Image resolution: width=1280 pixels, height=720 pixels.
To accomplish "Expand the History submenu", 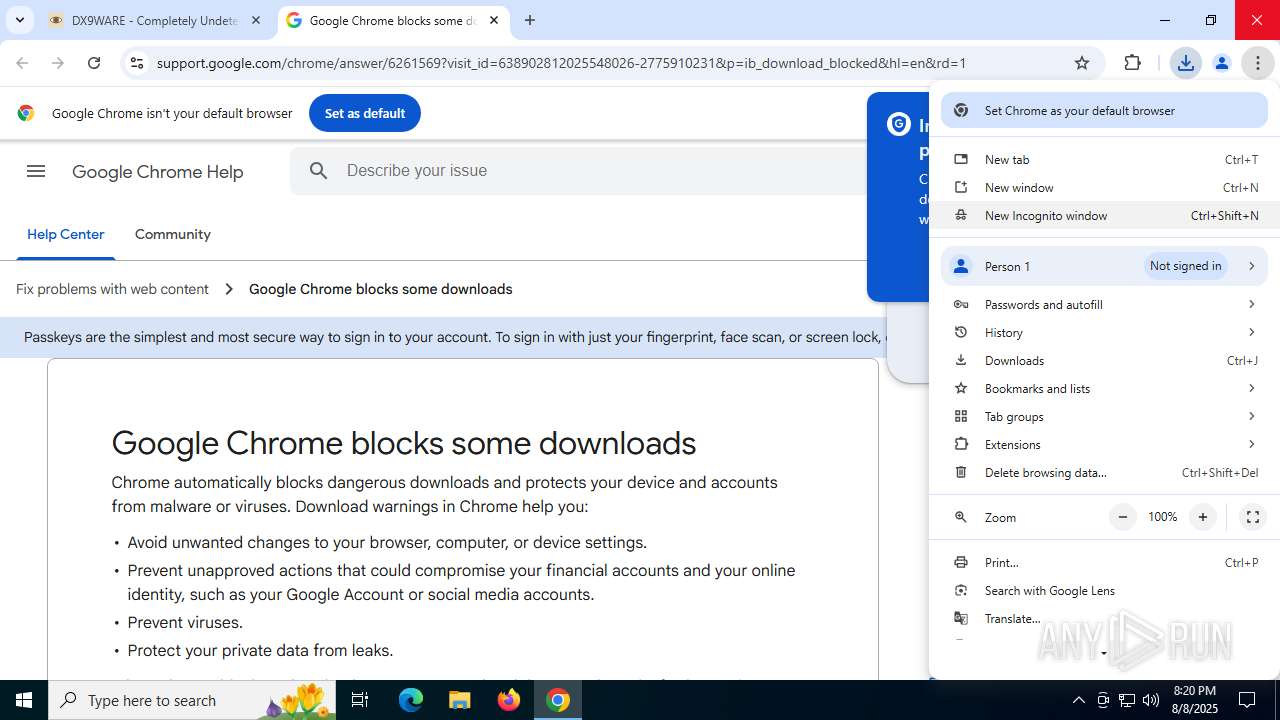I will pyautogui.click(x=1104, y=333).
